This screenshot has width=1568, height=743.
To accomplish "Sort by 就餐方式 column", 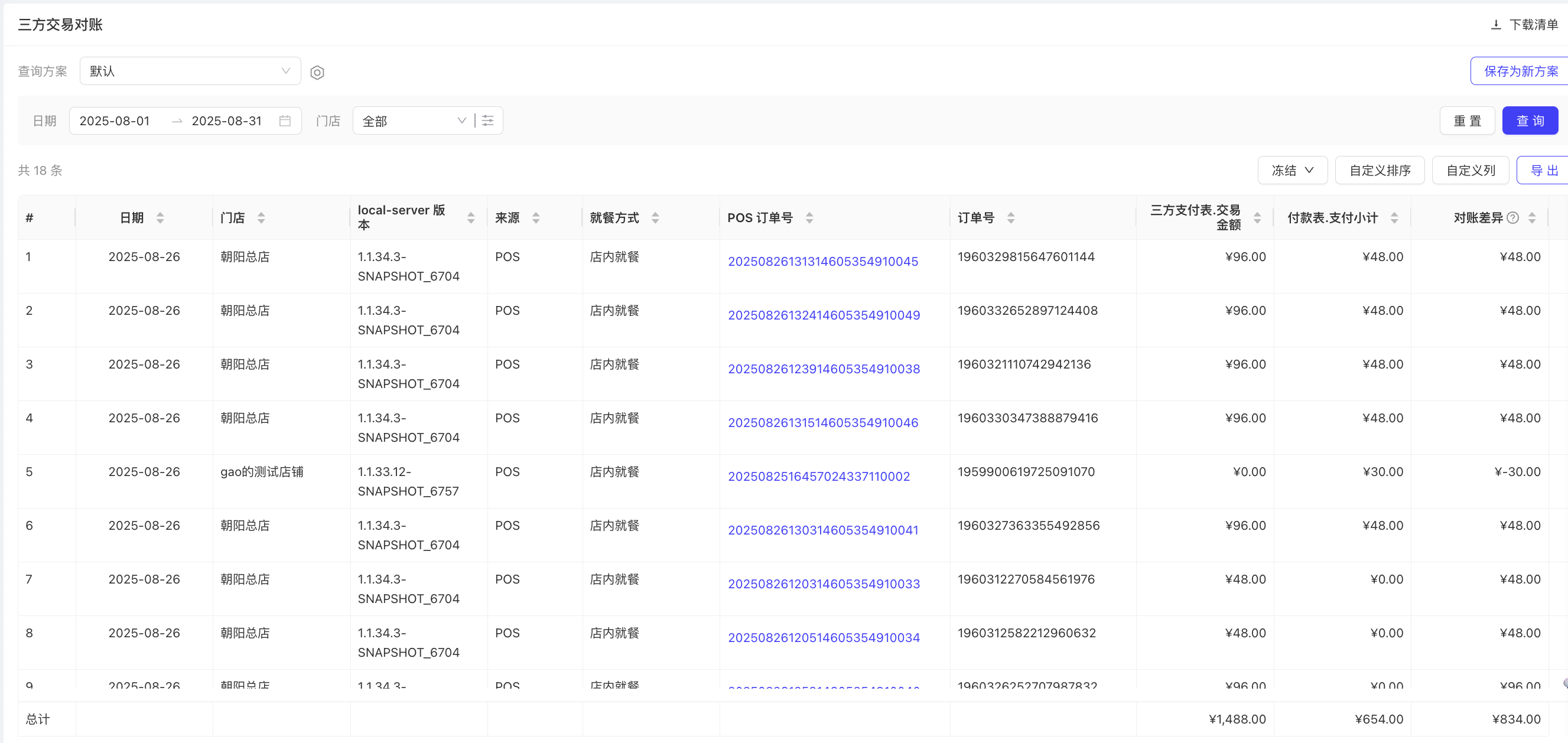I will [x=655, y=218].
